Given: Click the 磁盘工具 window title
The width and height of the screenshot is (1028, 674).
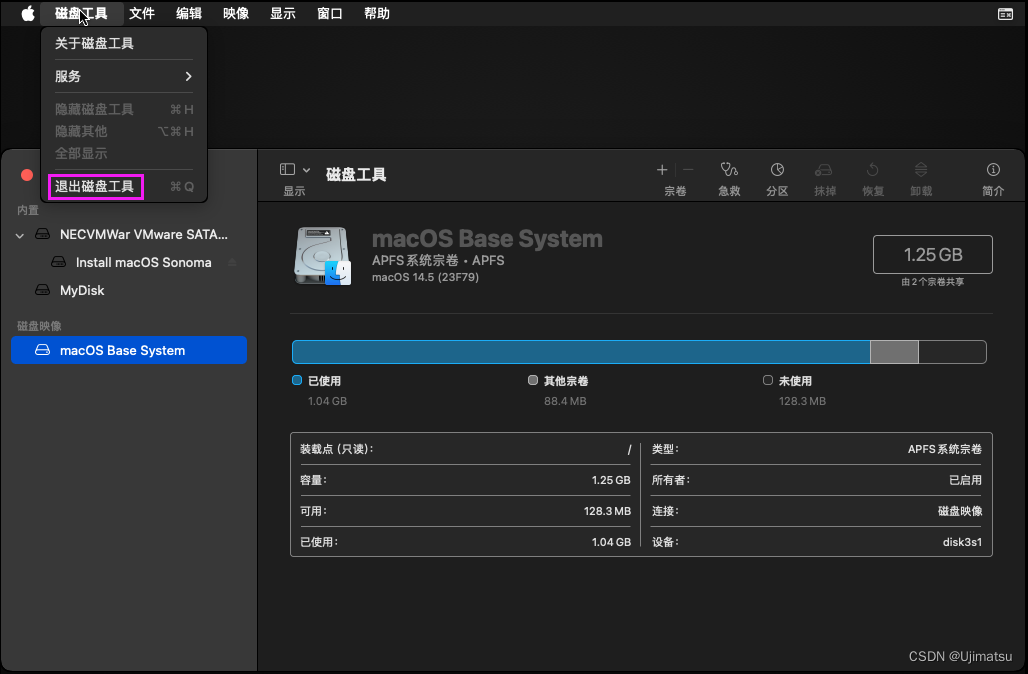Looking at the screenshot, I should (x=356, y=174).
